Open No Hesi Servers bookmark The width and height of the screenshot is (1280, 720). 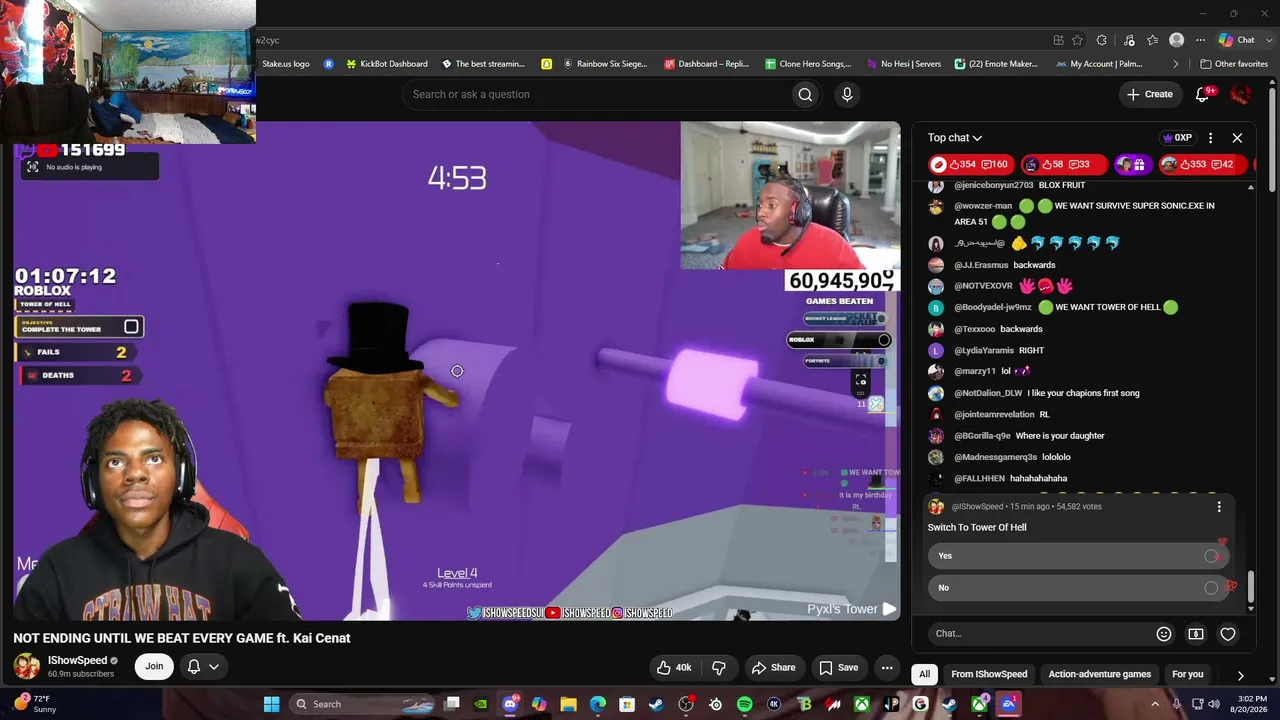[903, 64]
